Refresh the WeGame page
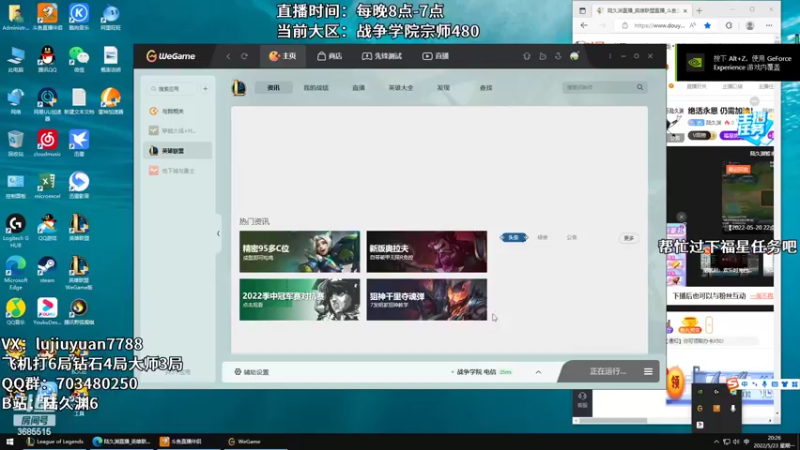 (x=244, y=56)
